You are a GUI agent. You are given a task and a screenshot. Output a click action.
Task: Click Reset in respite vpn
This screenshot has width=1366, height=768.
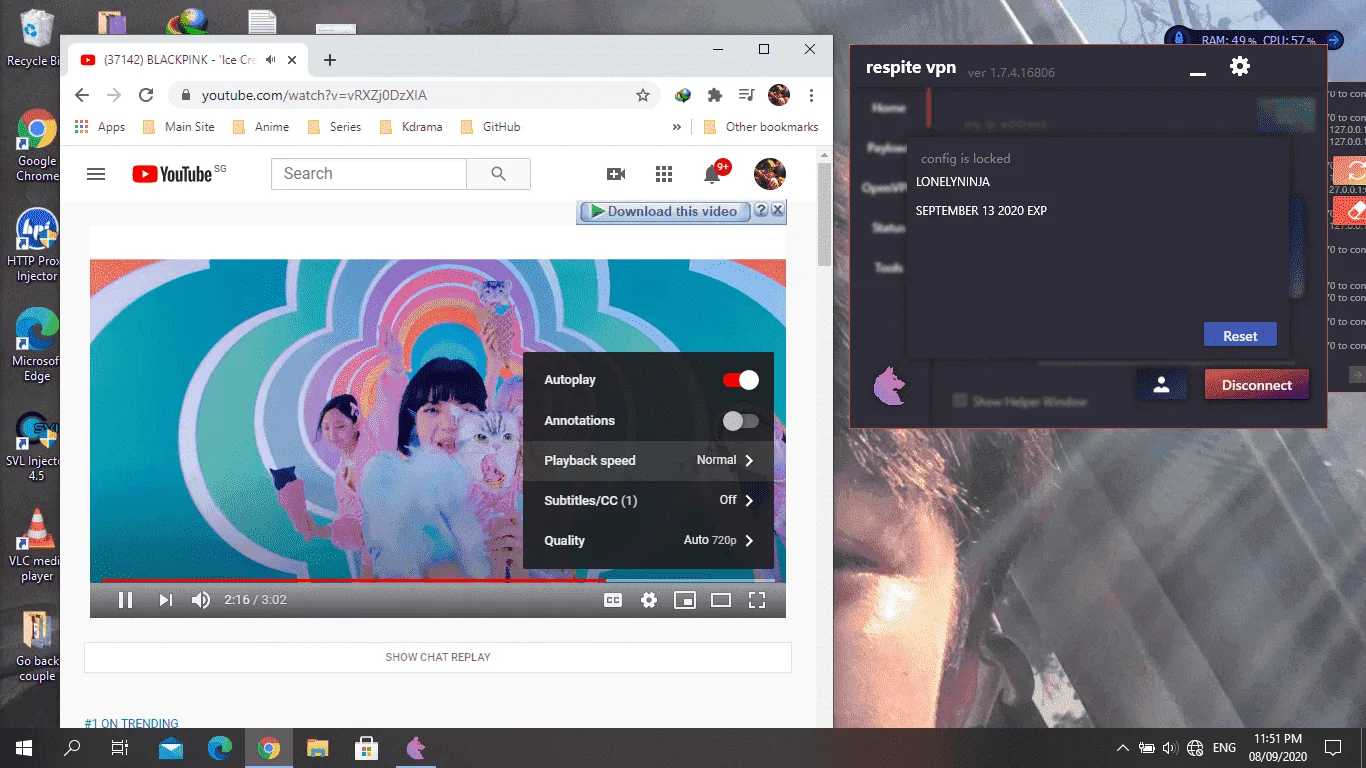1240,336
